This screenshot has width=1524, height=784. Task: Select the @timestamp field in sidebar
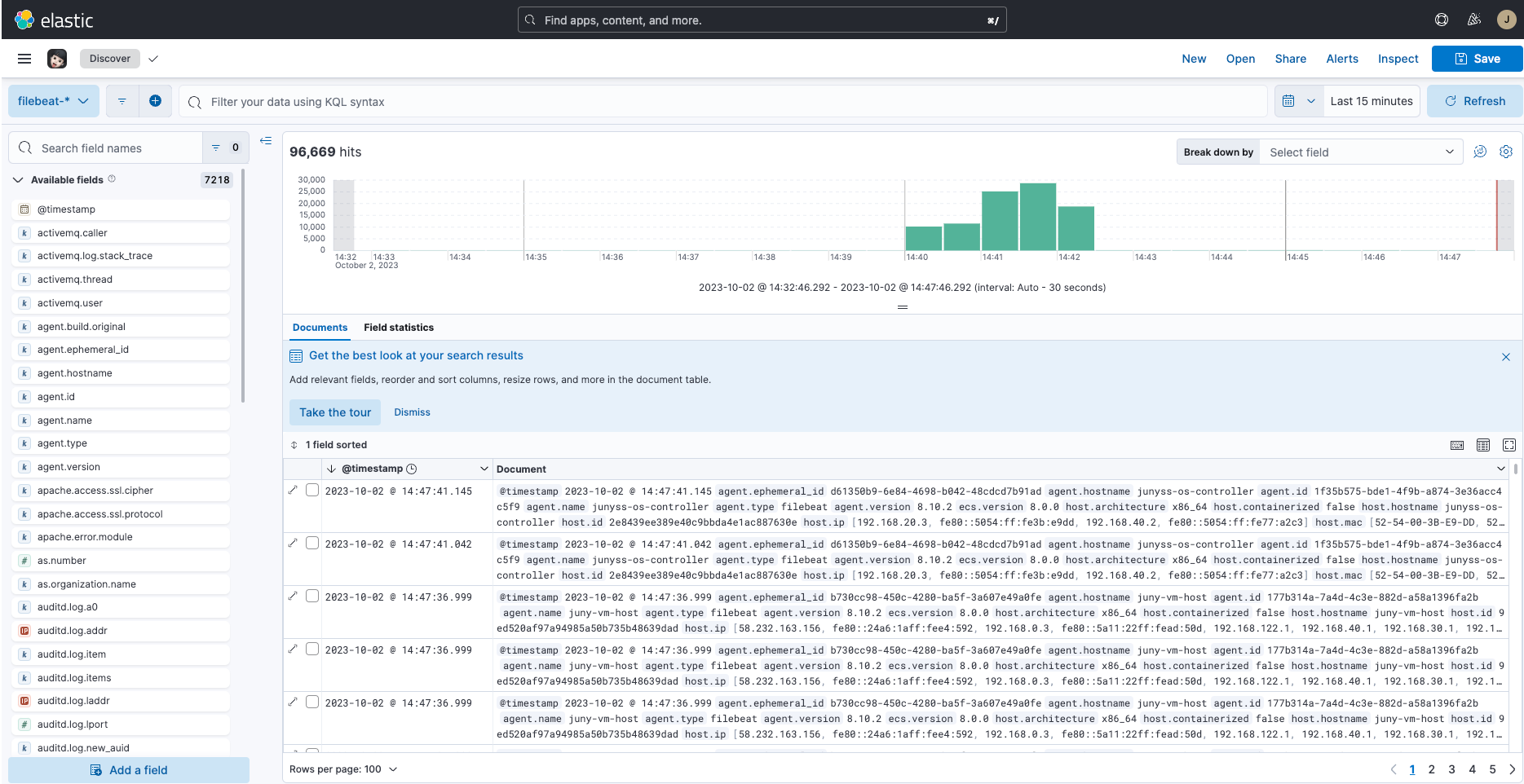click(x=121, y=209)
